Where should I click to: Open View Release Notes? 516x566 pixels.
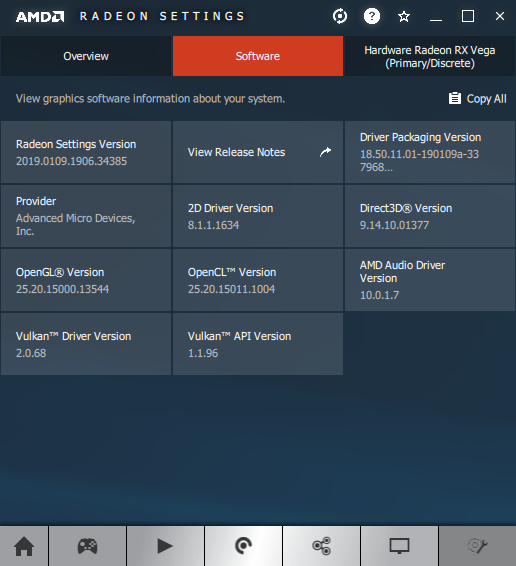[x=258, y=152]
